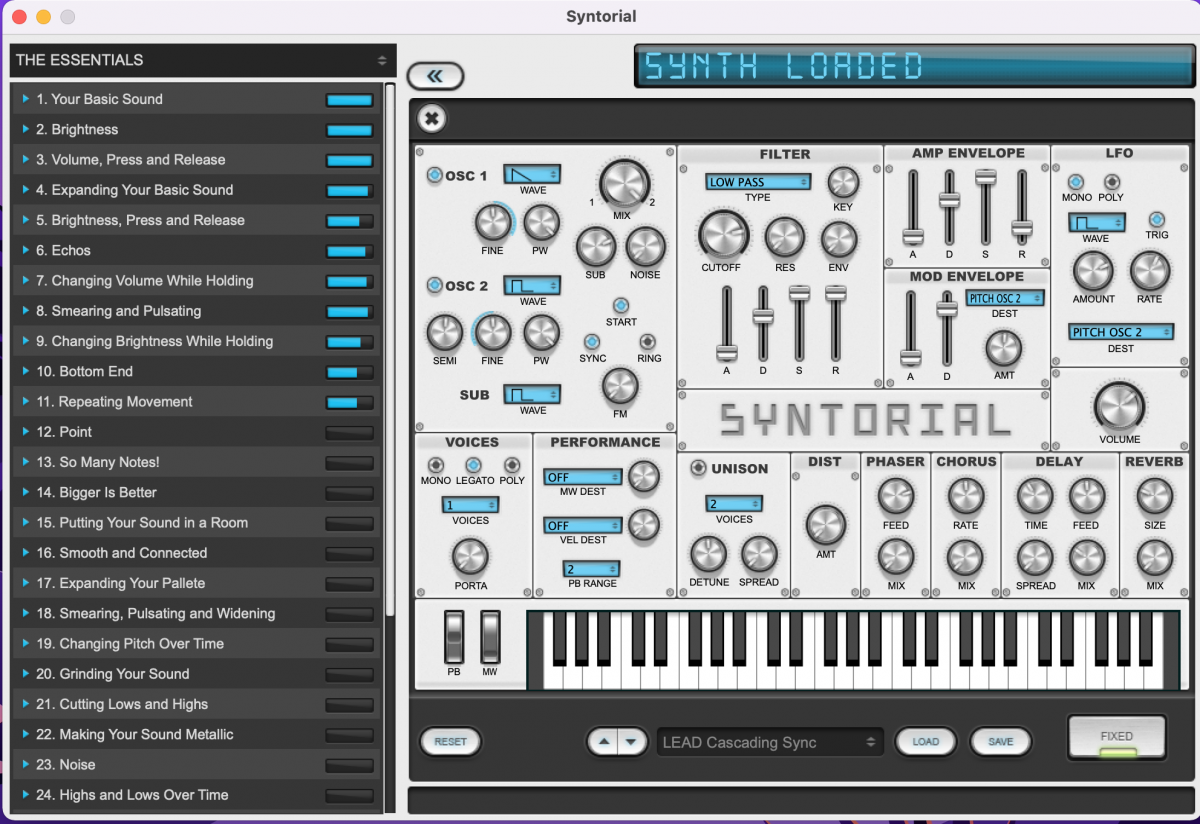The height and width of the screenshot is (824, 1200).
Task: Open the OSC 1 WAVE dropdown
Action: click(532, 175)
